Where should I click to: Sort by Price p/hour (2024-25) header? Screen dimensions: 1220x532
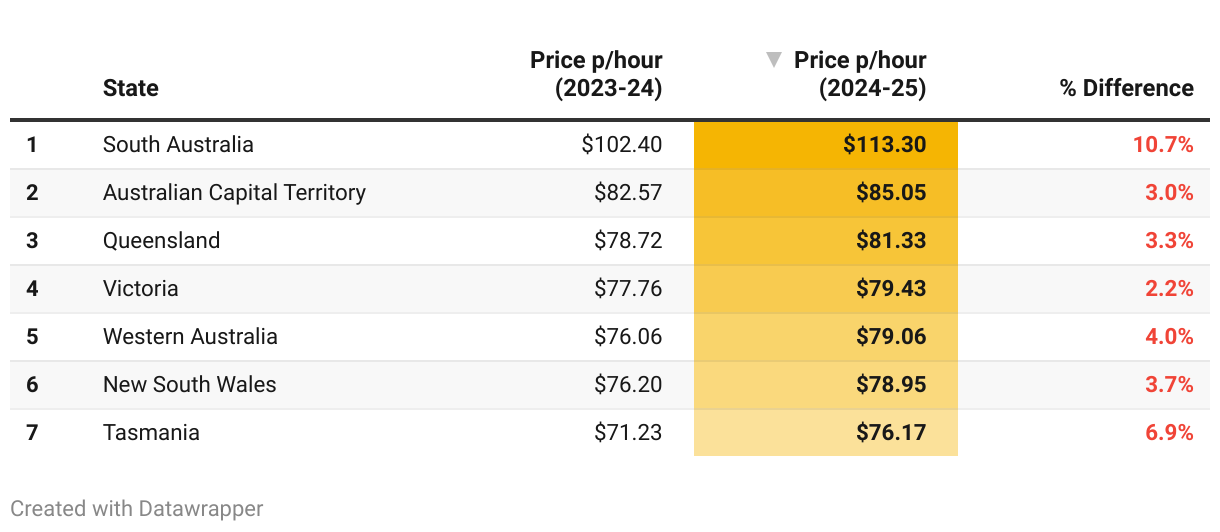[860, 74]
